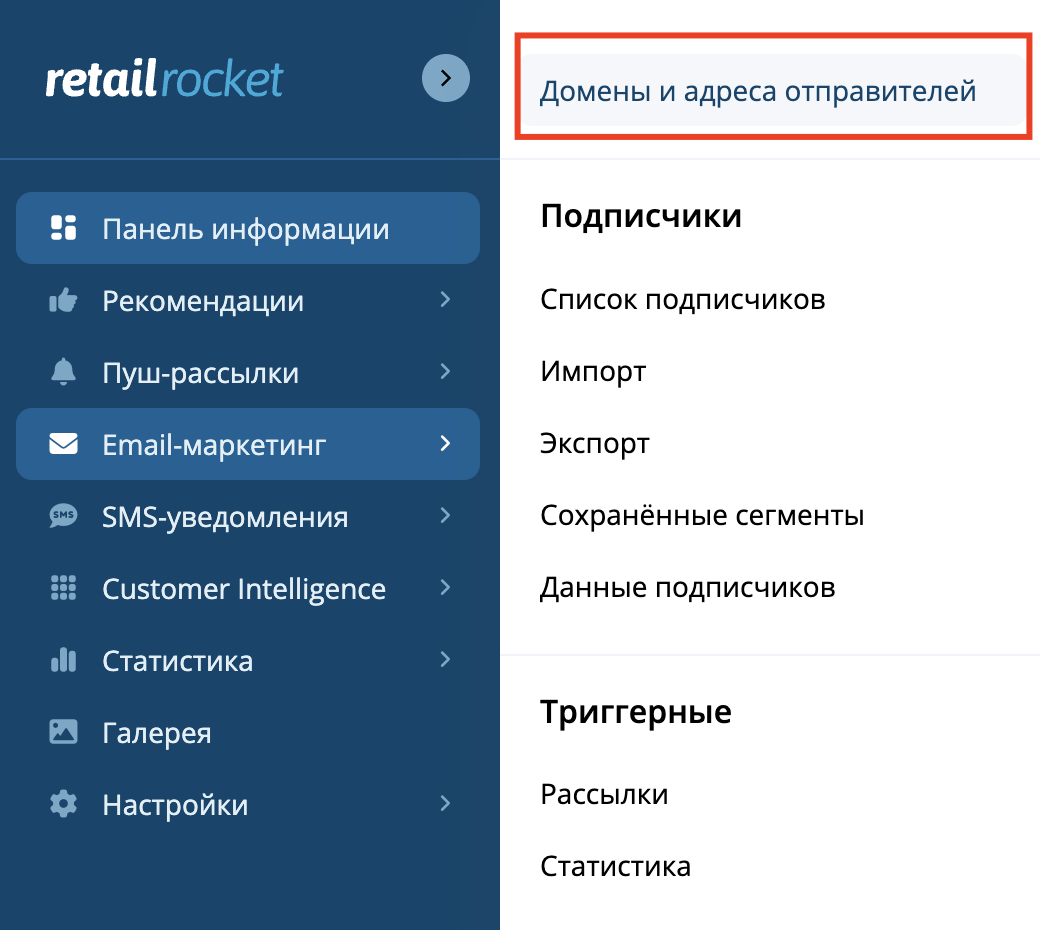Click the gear icon for Настройки
The image size is (1040, 930).
pyautogui.click(x=63, y=804)
